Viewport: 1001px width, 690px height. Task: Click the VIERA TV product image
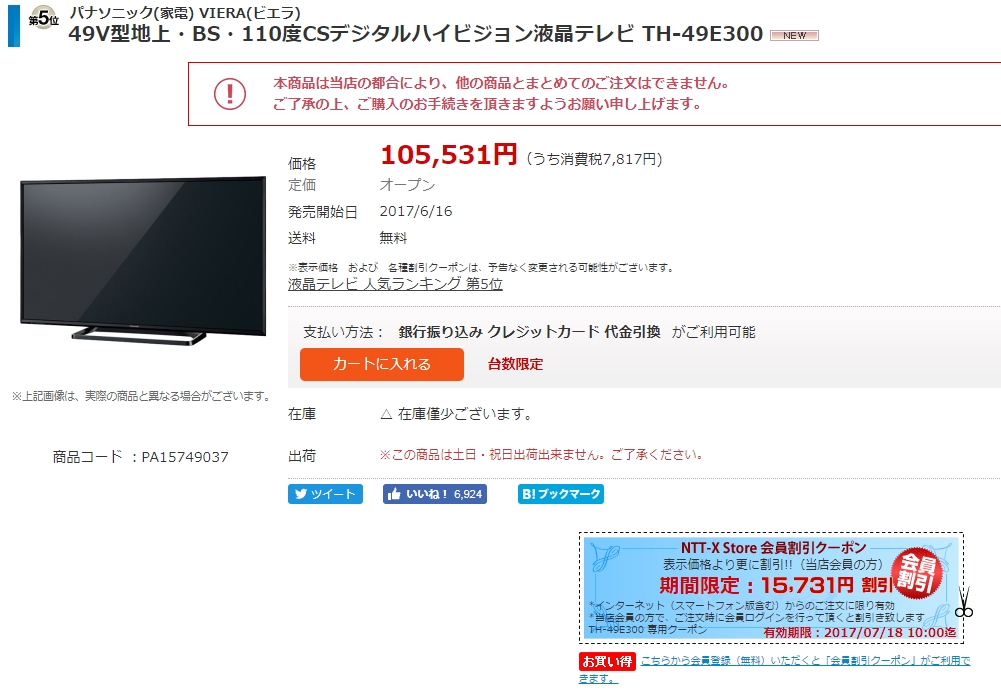143,260
